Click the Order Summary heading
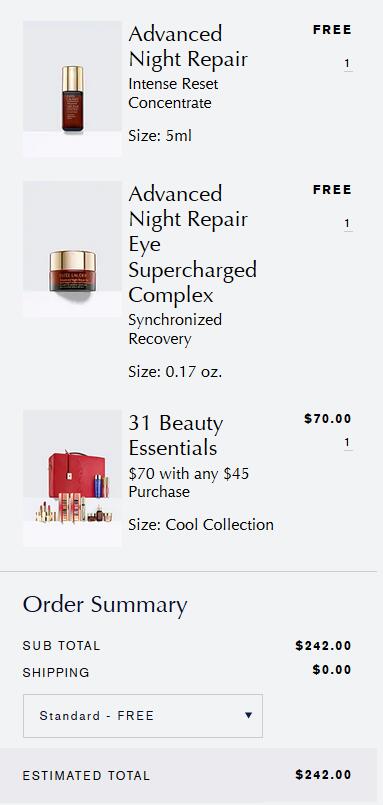The image size is (383, 805). (x=105, y=605)
